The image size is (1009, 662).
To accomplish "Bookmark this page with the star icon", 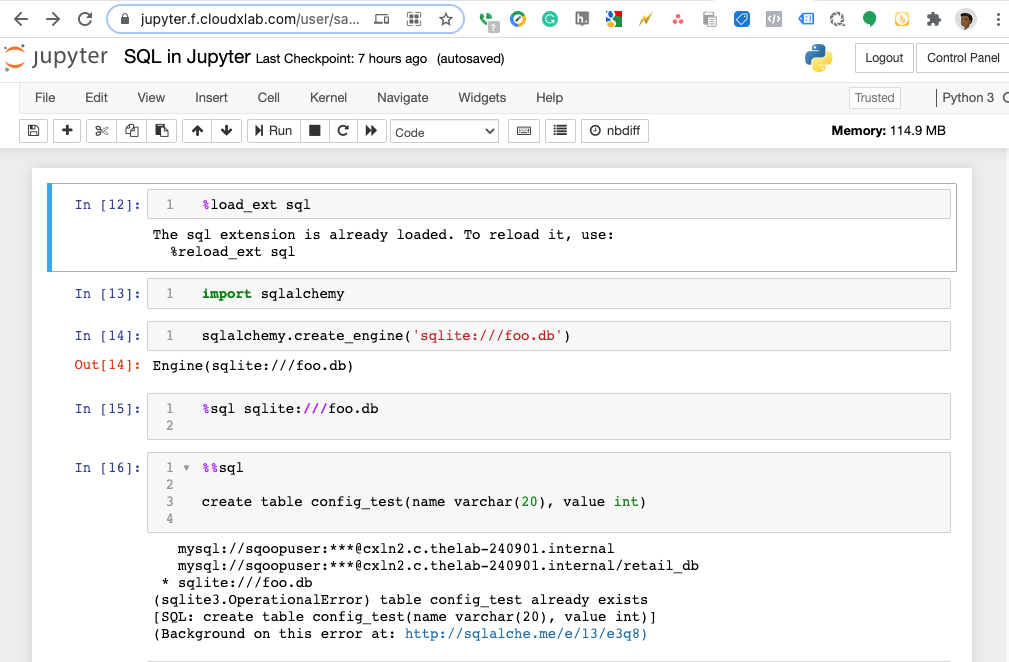I will point(446,19).
